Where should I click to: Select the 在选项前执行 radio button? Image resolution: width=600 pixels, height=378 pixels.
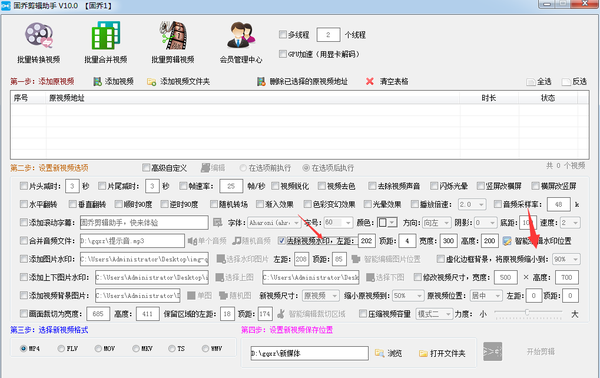243,168
